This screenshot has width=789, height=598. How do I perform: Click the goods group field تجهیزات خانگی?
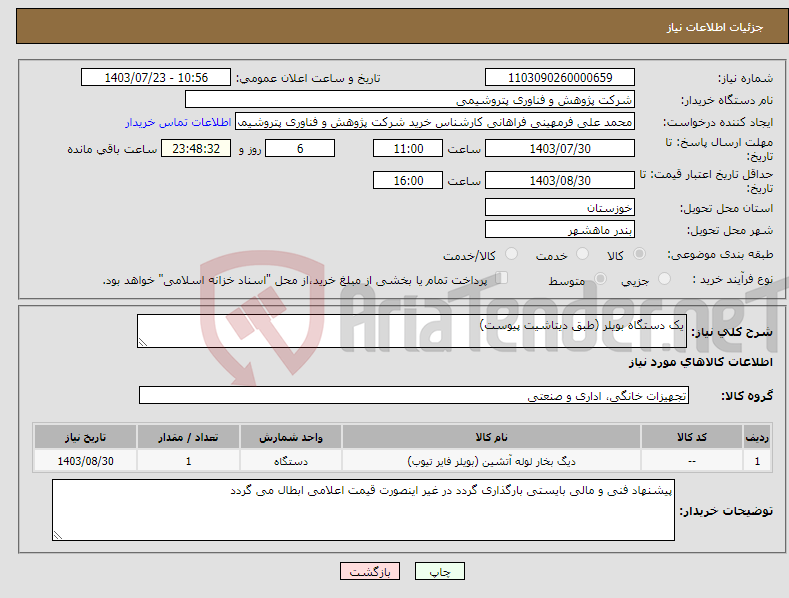pos(414,396)
